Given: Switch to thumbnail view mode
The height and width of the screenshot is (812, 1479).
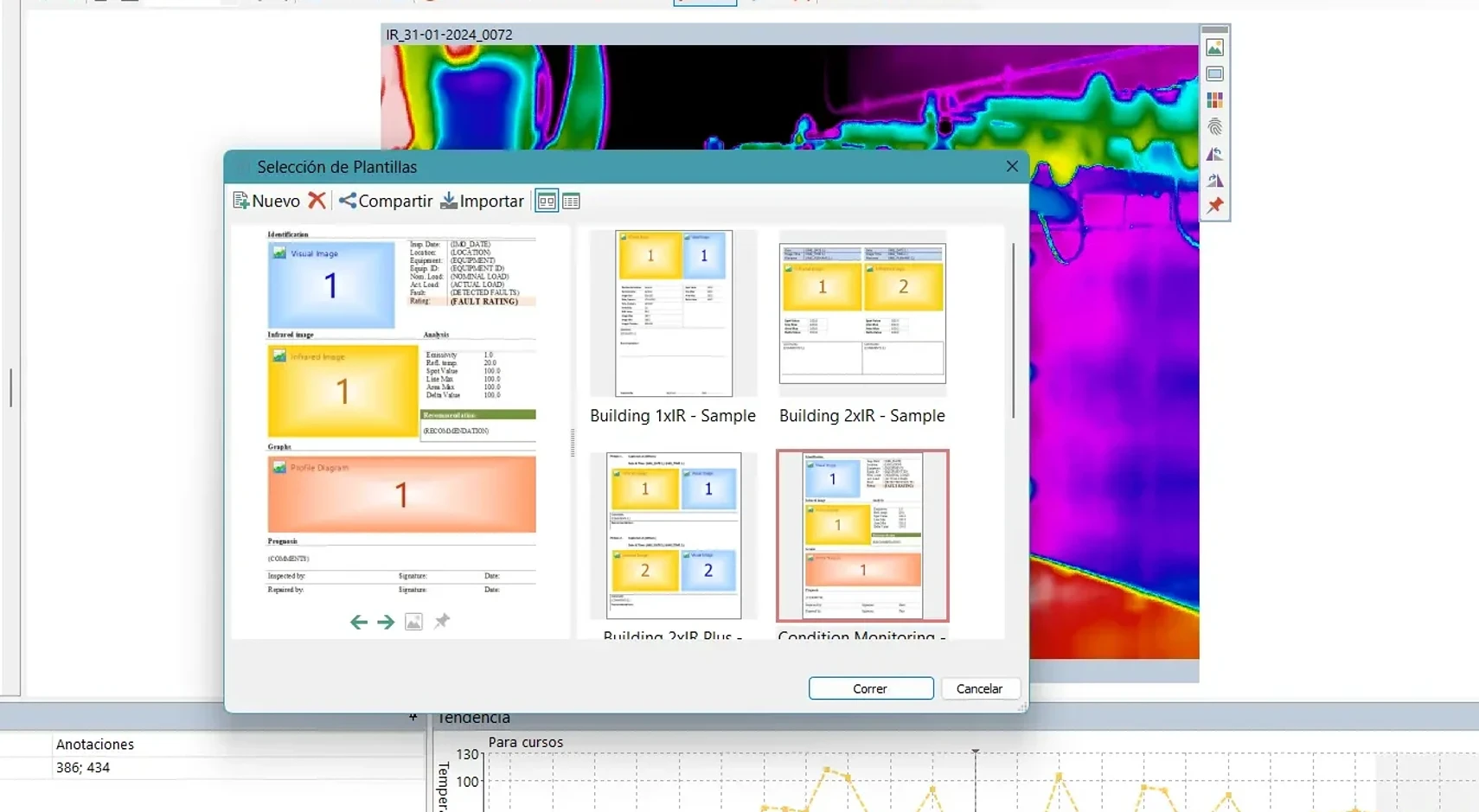Looking at the screenshot, I should point(547,201).
